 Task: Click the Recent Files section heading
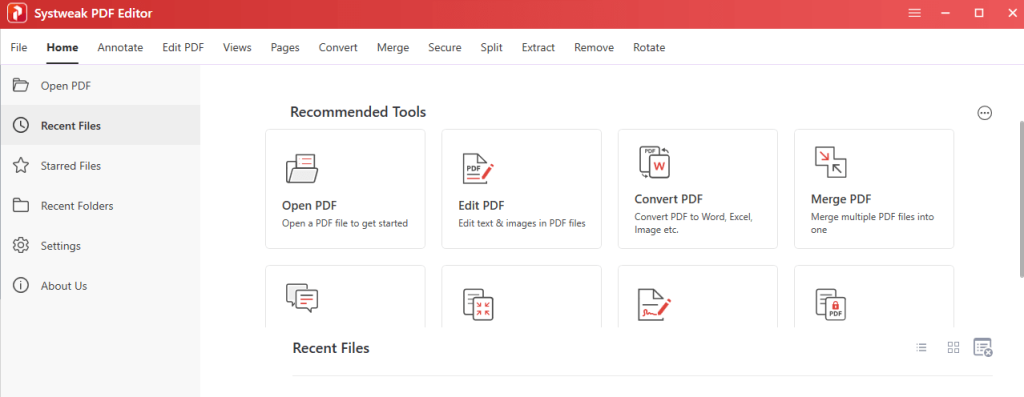click(331, 348)
